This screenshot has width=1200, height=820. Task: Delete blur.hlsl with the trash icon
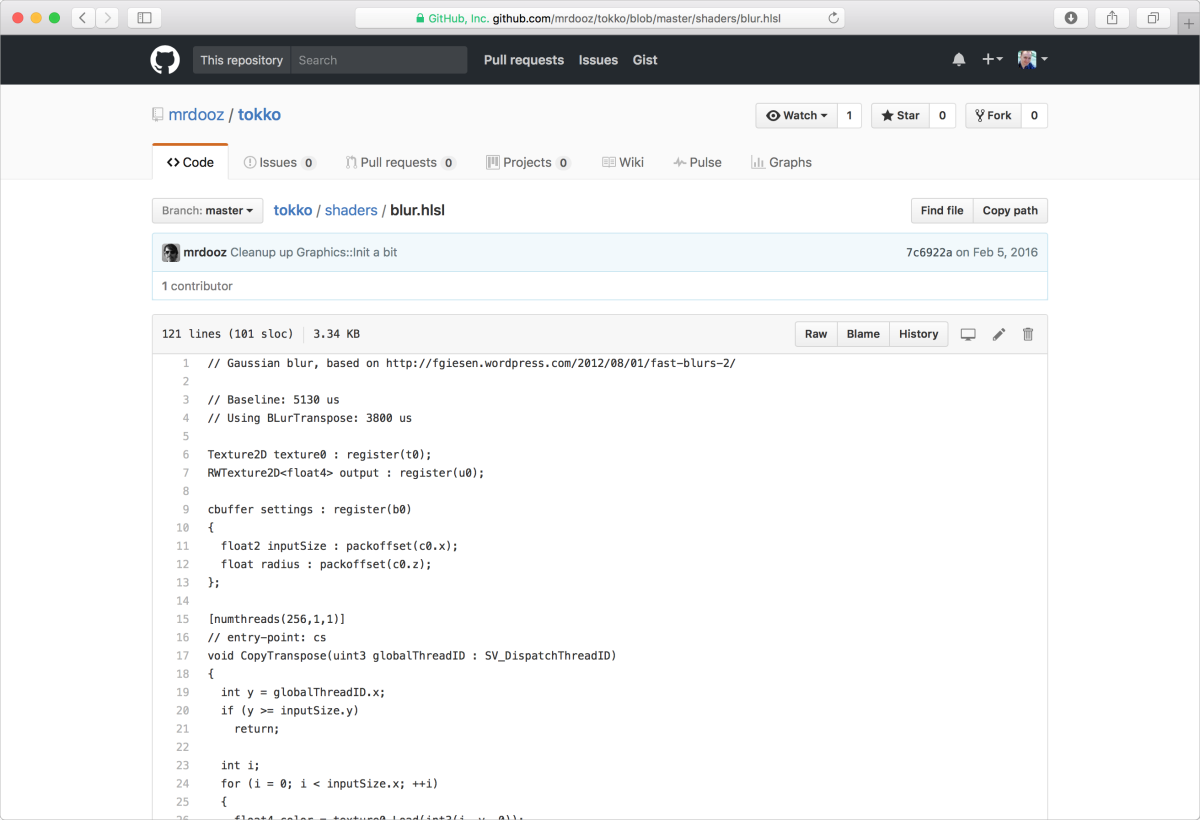[1028, 334]
